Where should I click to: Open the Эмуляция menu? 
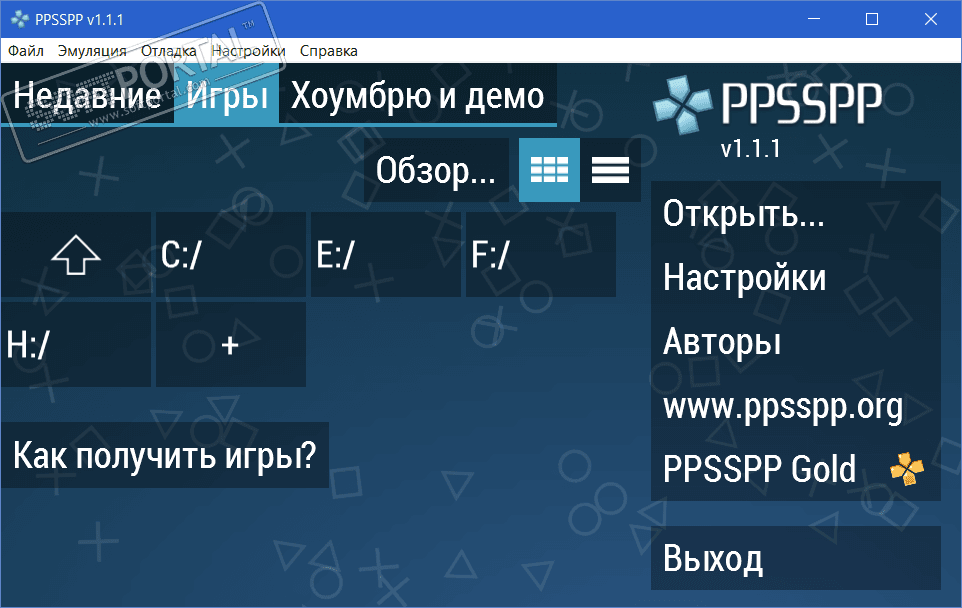coord(92,51)
